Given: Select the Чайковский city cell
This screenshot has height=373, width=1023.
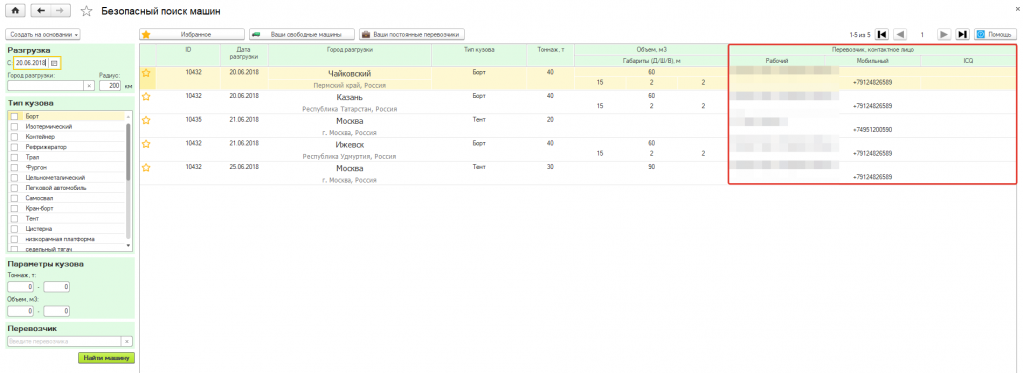Looking at the screenshot, I should (350, 74).
